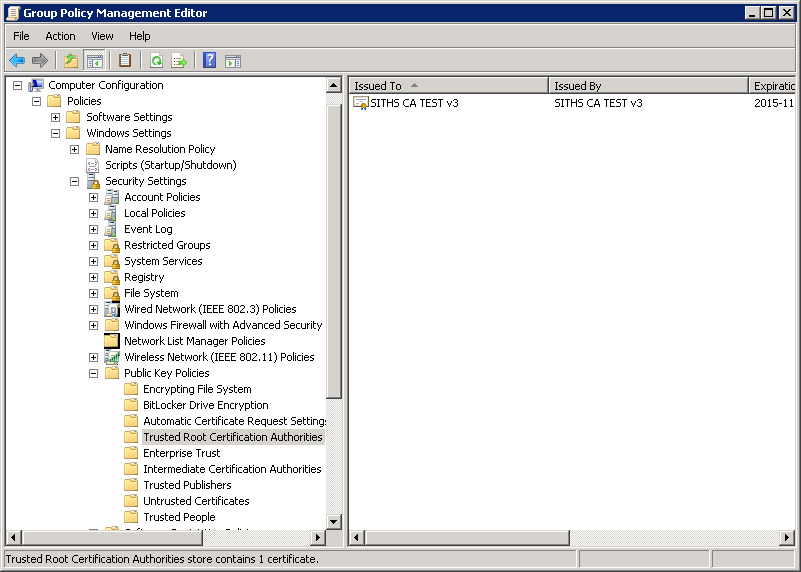Click the Export List toolbar icon

179,61
